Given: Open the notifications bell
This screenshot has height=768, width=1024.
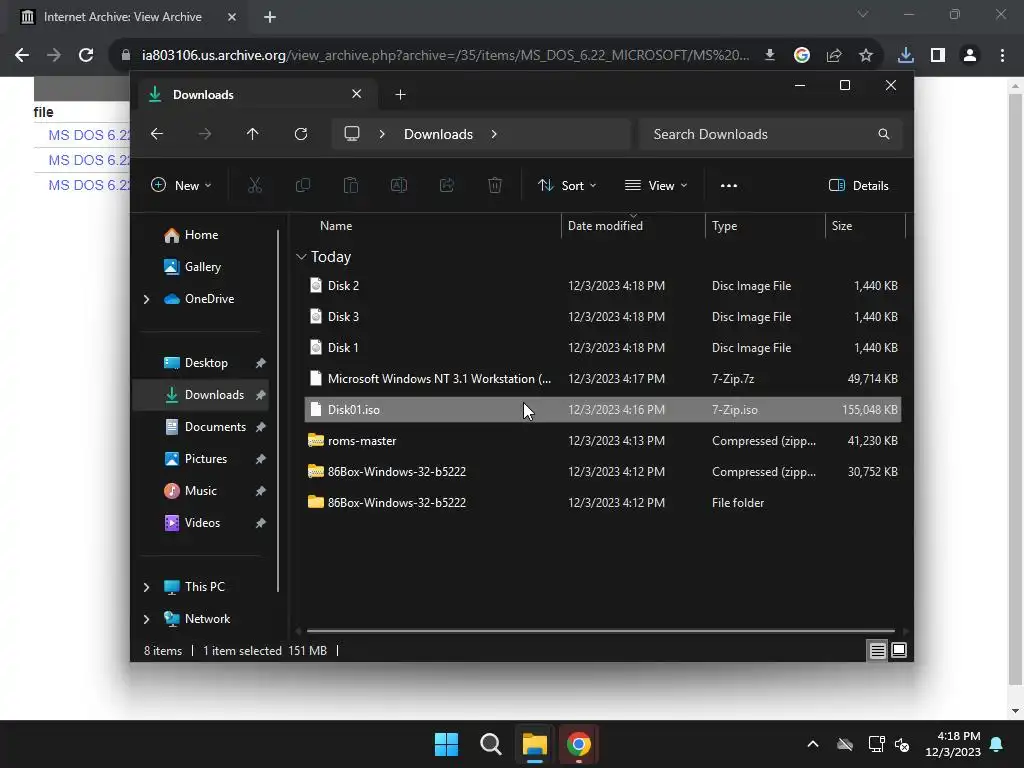Looking at the screenshot, I should point(997,744).
